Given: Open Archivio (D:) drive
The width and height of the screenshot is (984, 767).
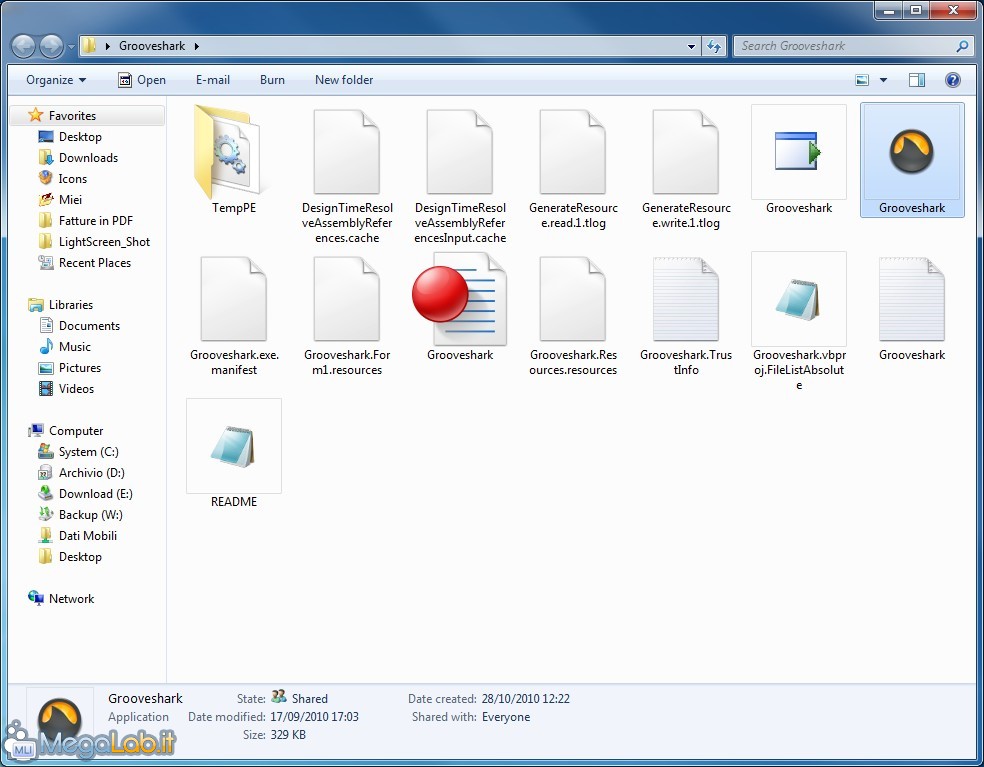Looking at the screenshot, I should pos(92,473).
